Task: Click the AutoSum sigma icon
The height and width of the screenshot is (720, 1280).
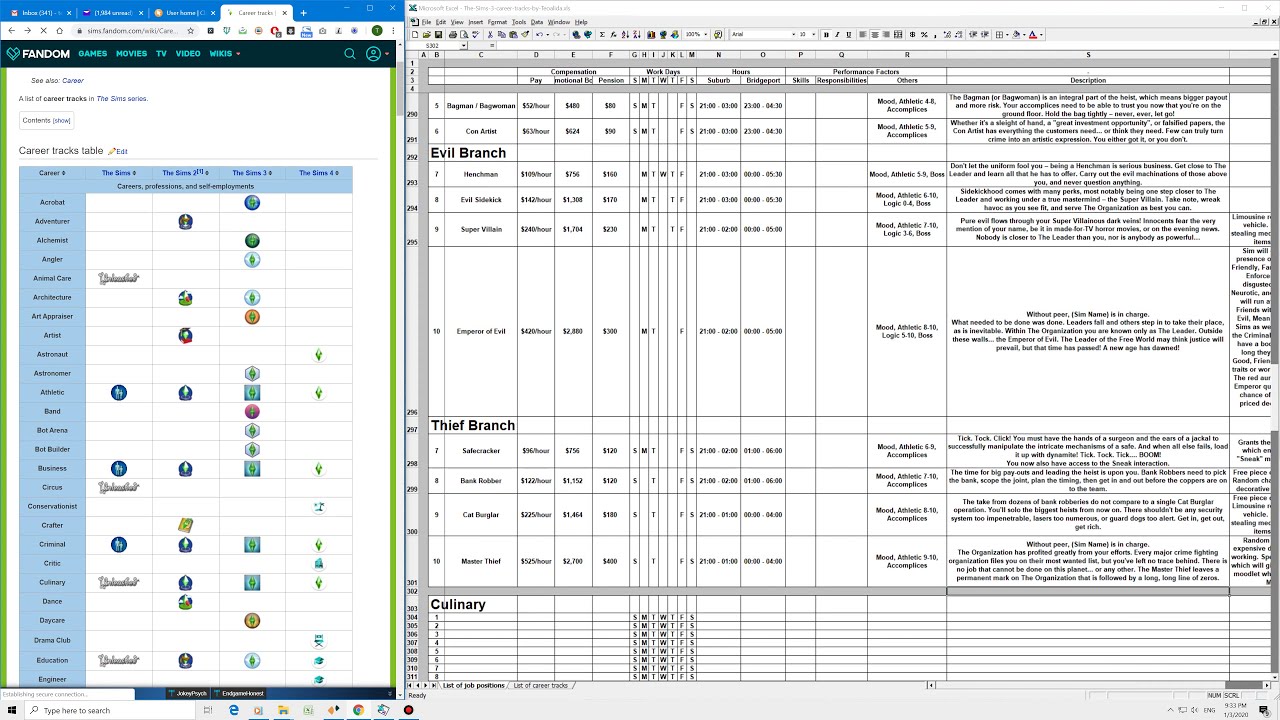Action: [x=602, y=34]
